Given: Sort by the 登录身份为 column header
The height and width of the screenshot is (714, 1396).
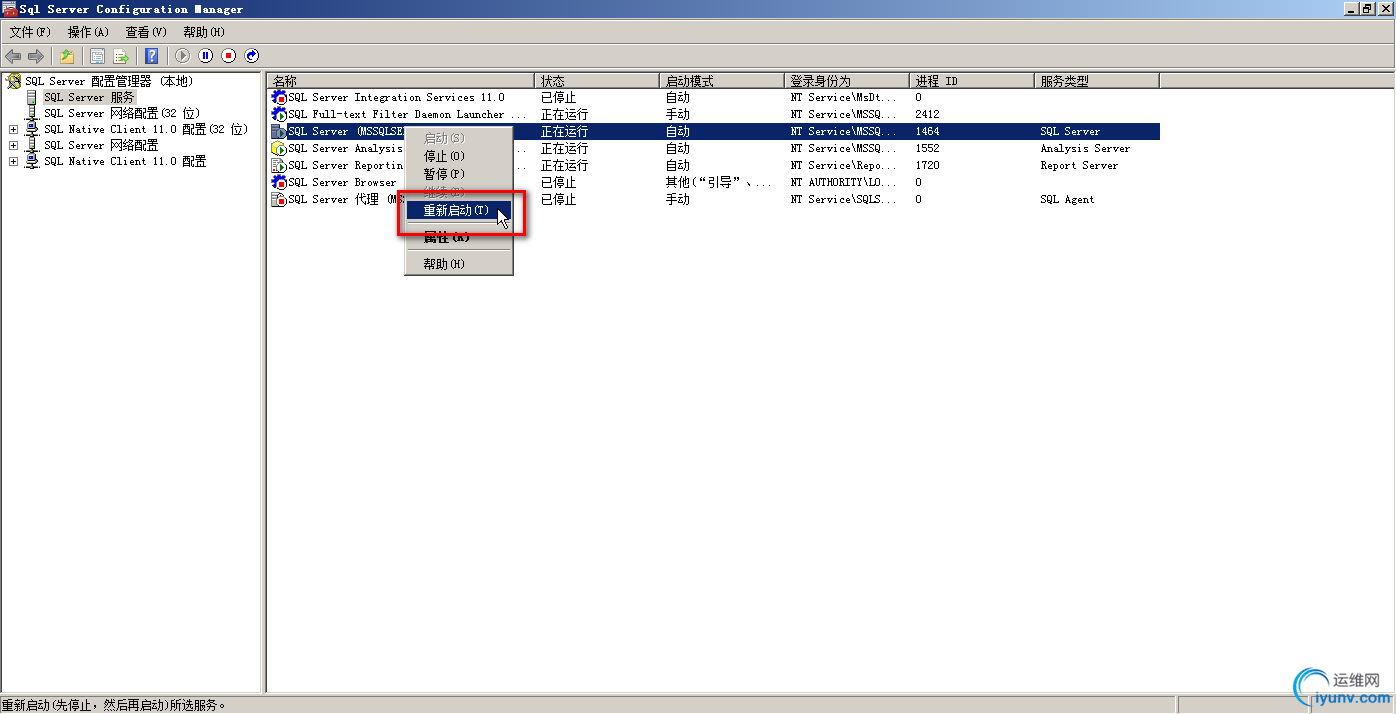Looking at the screenshot, I should pos(848,81).
